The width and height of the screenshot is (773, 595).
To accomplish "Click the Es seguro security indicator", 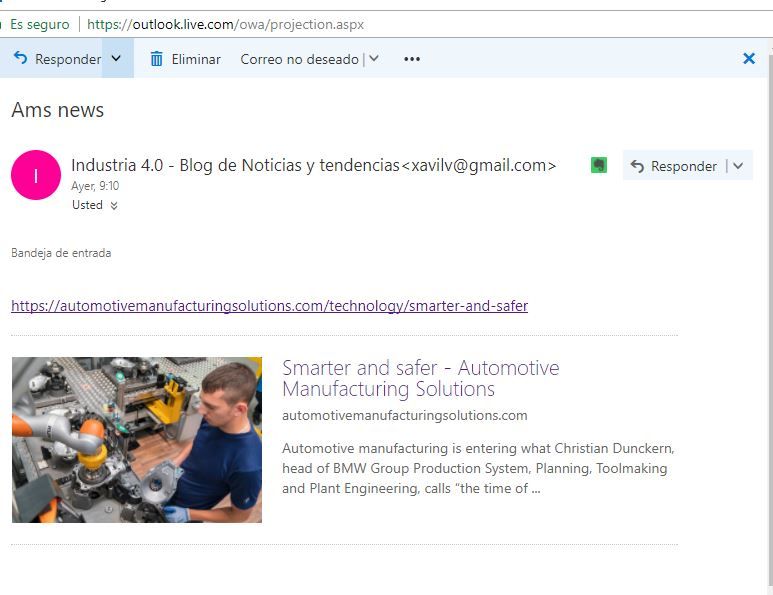I will point(38,24).
